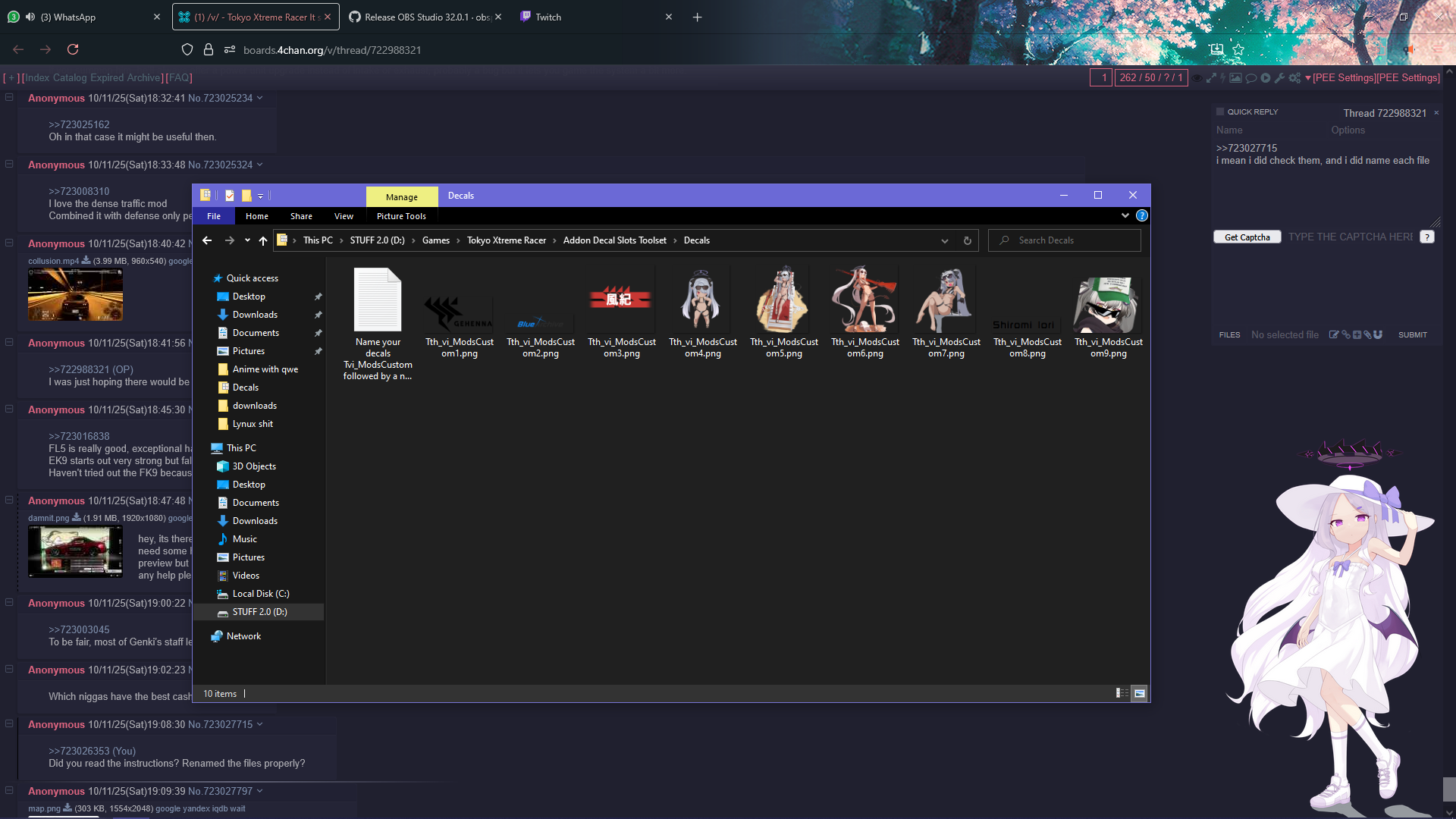This screenshot has height=819, width=1456.
Task: Click the Catalog link in board navigation
Action: click(70, 77)
